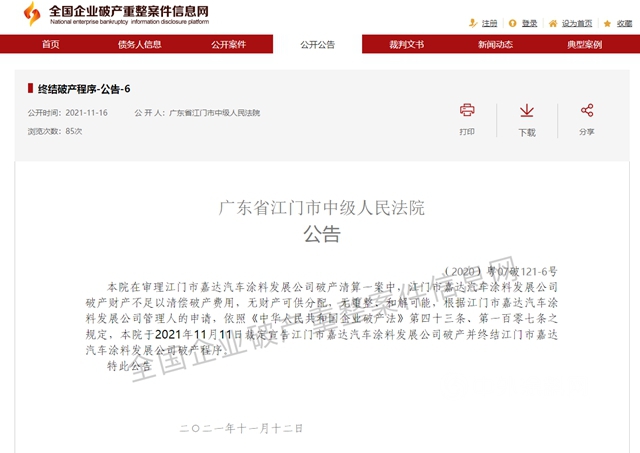
Task: Open the 债务人信息 menu tab
Action: coord(140,44)
